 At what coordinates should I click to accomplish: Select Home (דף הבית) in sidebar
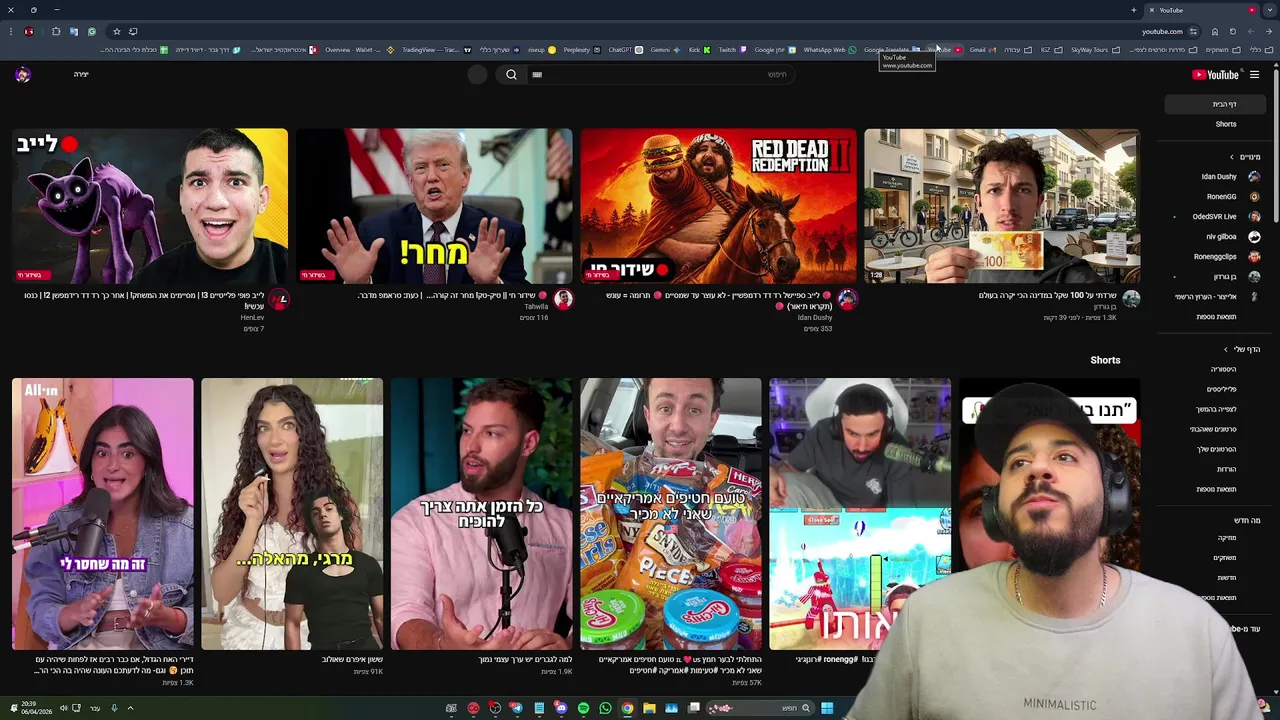point(1216,104)
